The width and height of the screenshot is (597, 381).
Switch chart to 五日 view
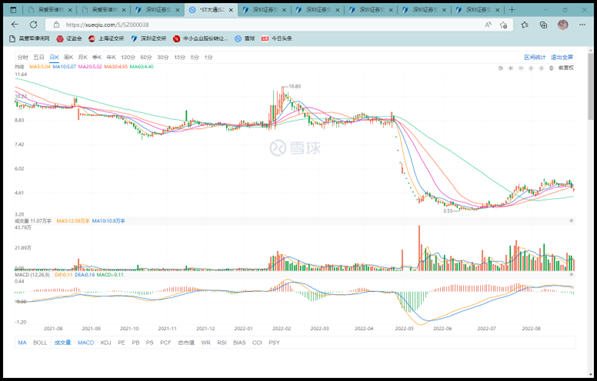(38, 57)
